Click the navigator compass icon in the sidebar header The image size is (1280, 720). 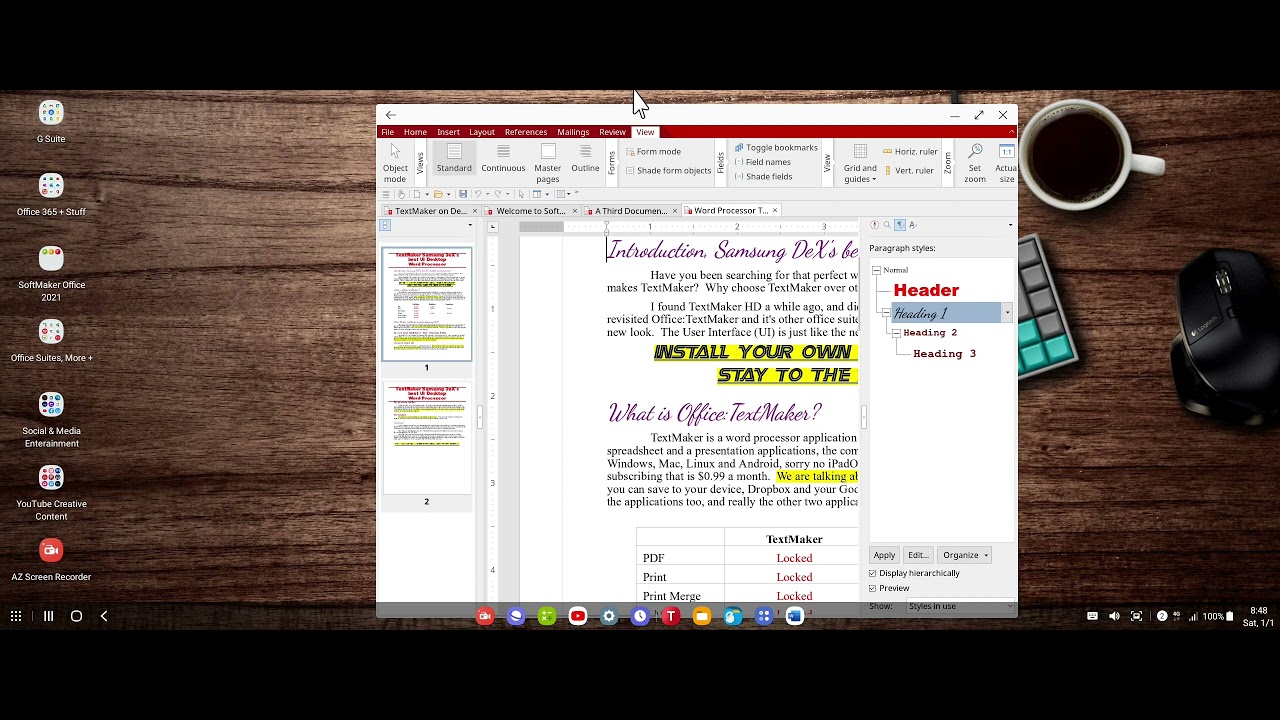click(875, 225)
